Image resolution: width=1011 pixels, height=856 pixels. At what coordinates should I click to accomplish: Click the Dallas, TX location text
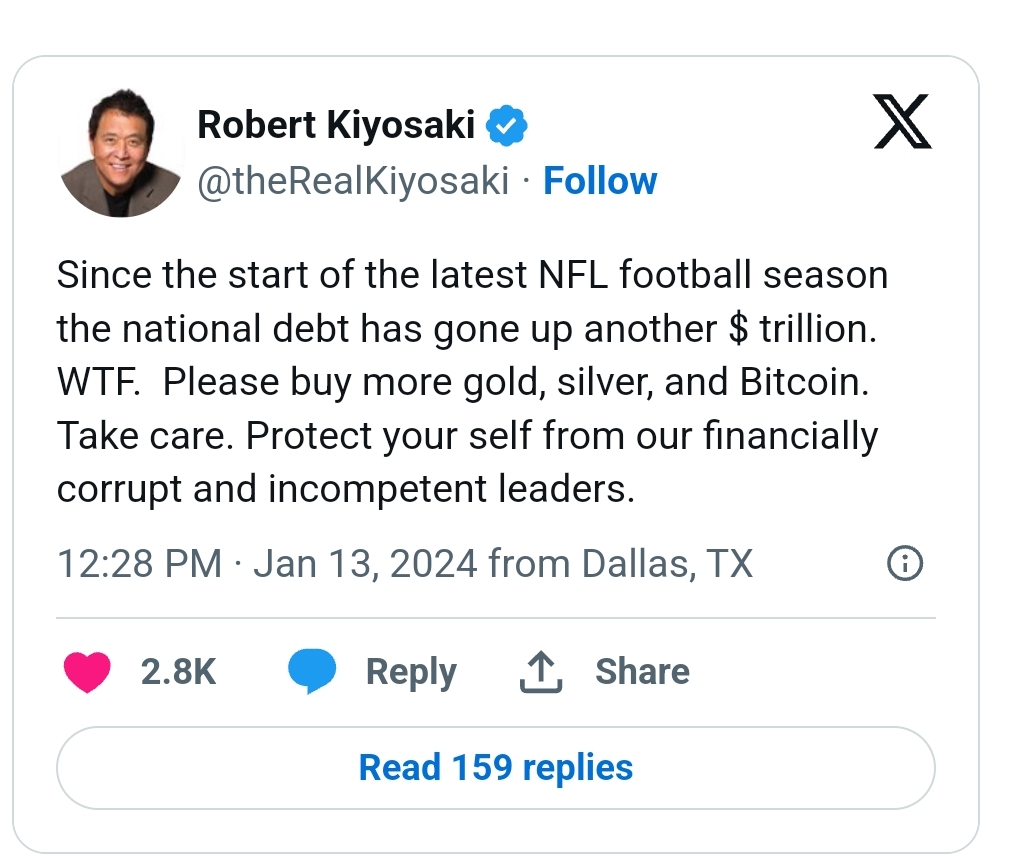coord(667,564)
